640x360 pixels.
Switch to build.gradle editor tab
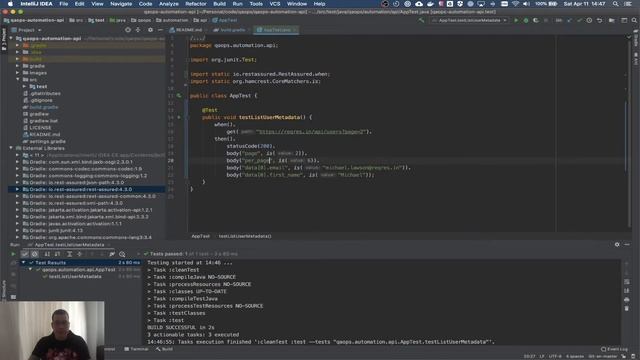pos(231,30)
